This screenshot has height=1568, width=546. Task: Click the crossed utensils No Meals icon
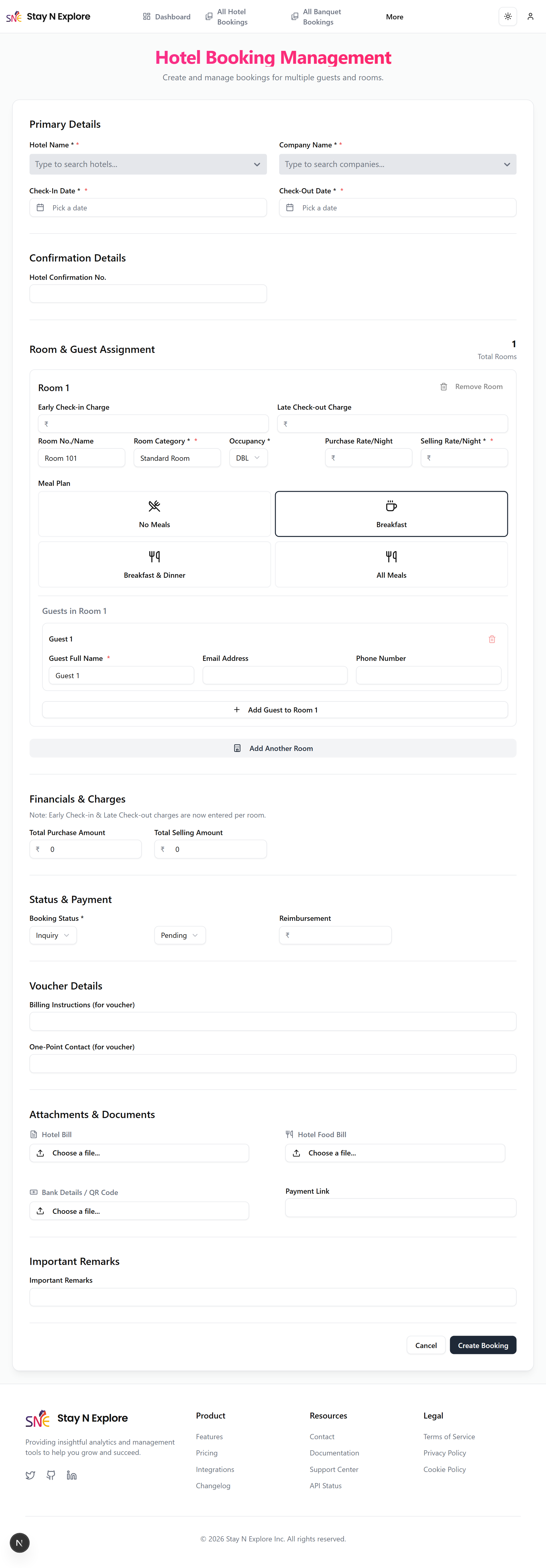click(155, 506)
